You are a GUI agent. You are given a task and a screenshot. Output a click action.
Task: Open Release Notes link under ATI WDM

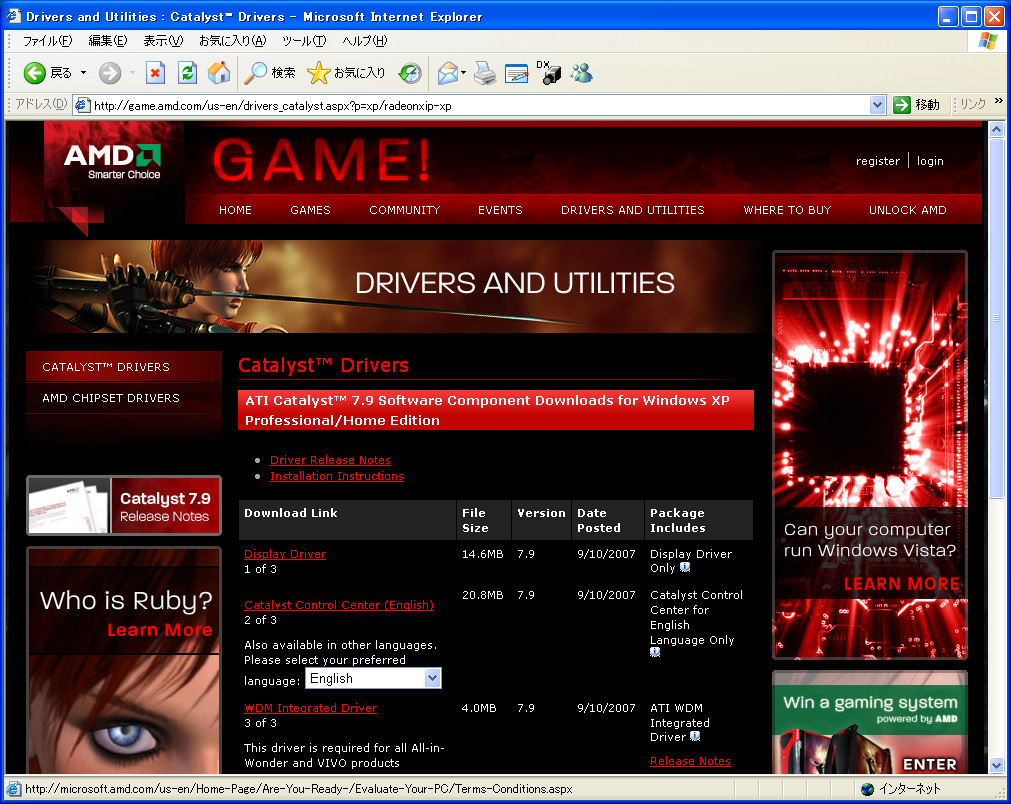tap(690, 761)
